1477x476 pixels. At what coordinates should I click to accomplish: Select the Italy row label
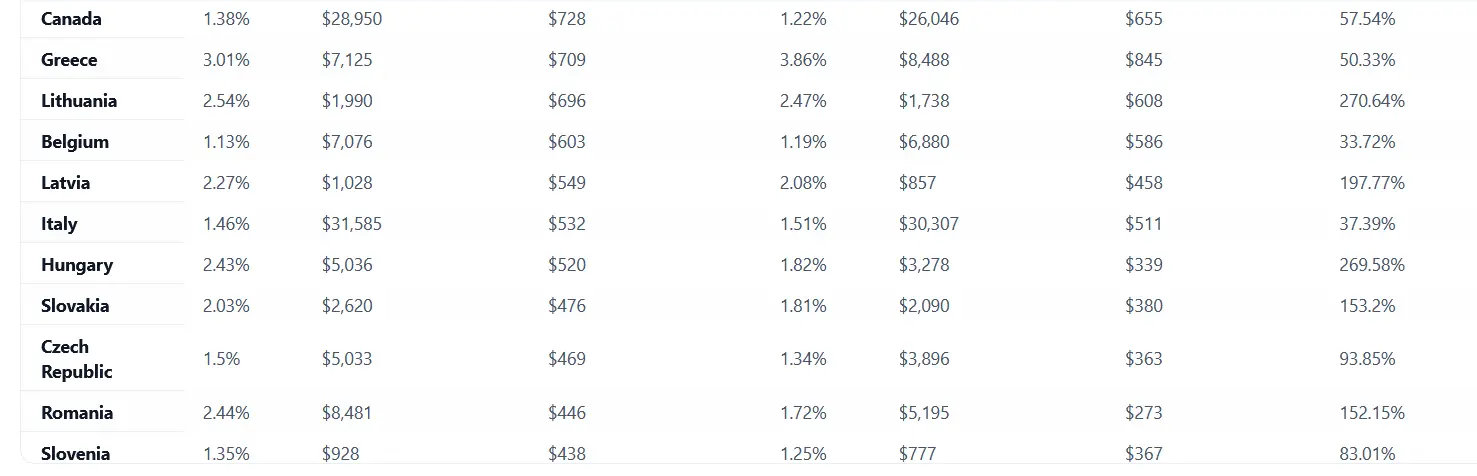tap(59, 224)
